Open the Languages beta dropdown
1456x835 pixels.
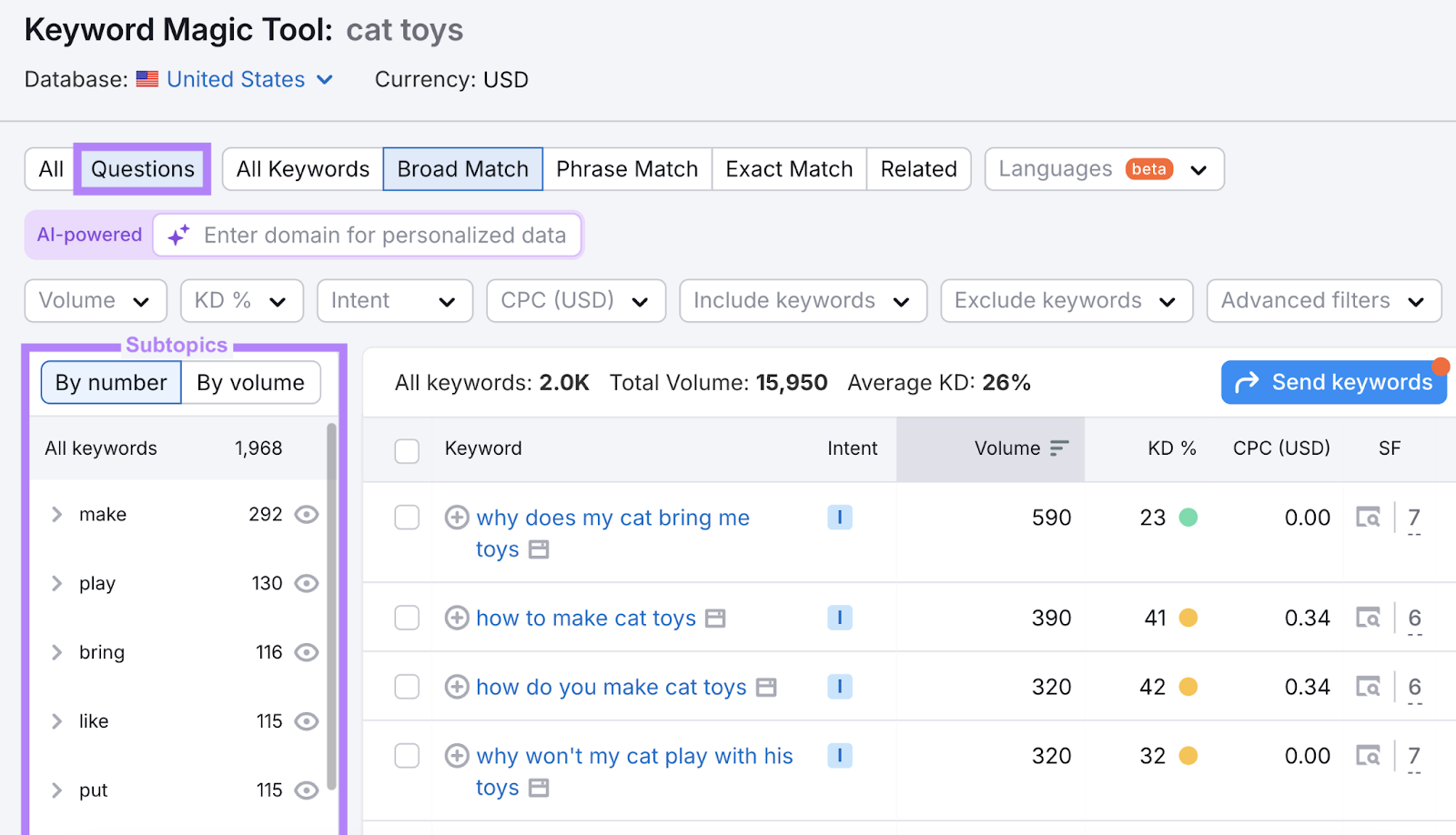(x=1103, y=168)
